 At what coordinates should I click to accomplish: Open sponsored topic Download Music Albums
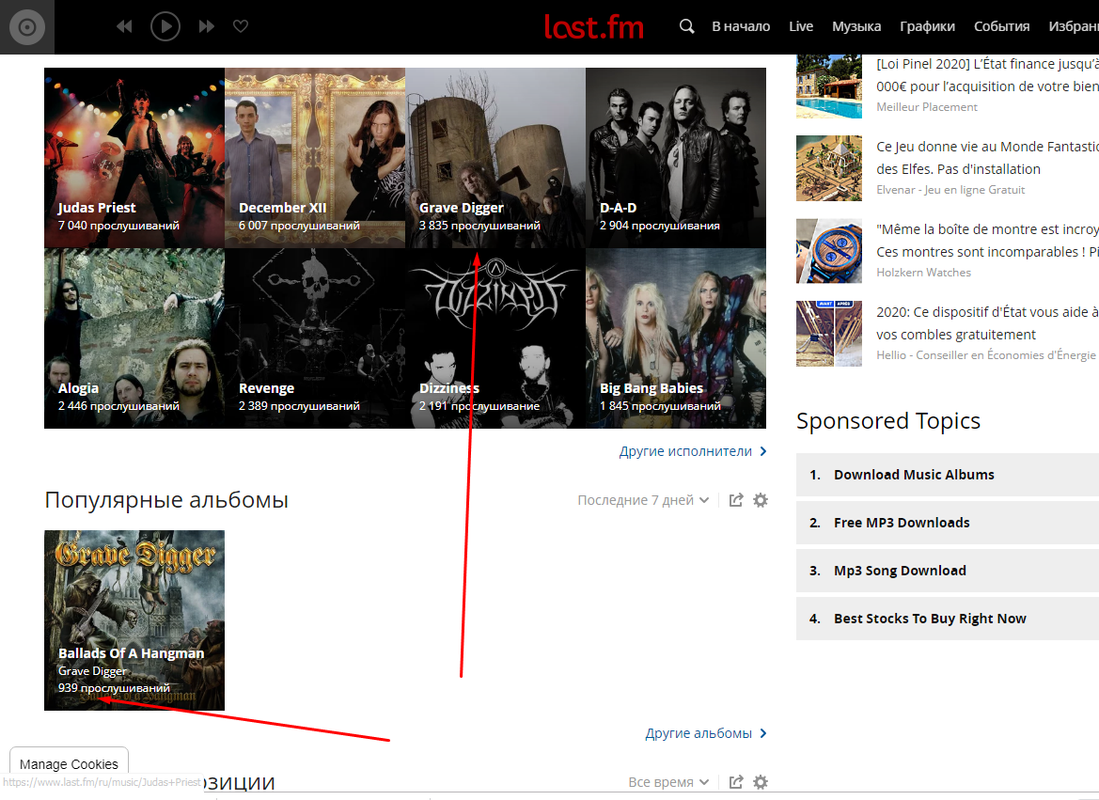[x=948, y=475]
